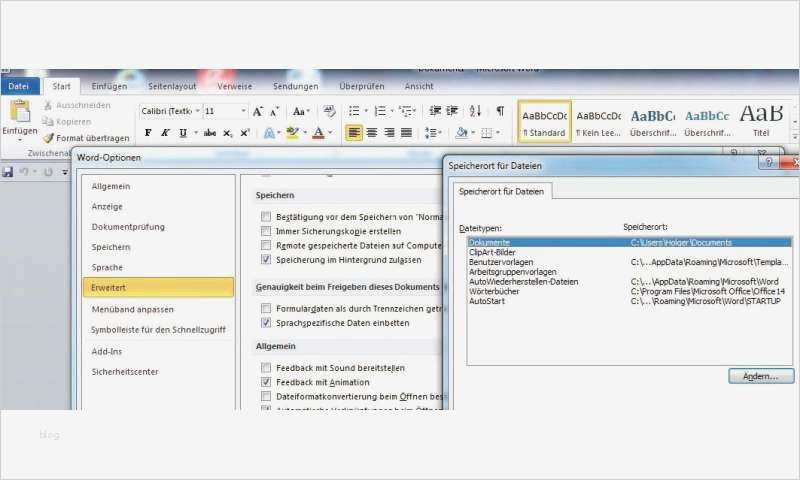Click the Einfügen paste clipboard icon
This screenshot has height=480, width=800.
click(x=19, y=111)
